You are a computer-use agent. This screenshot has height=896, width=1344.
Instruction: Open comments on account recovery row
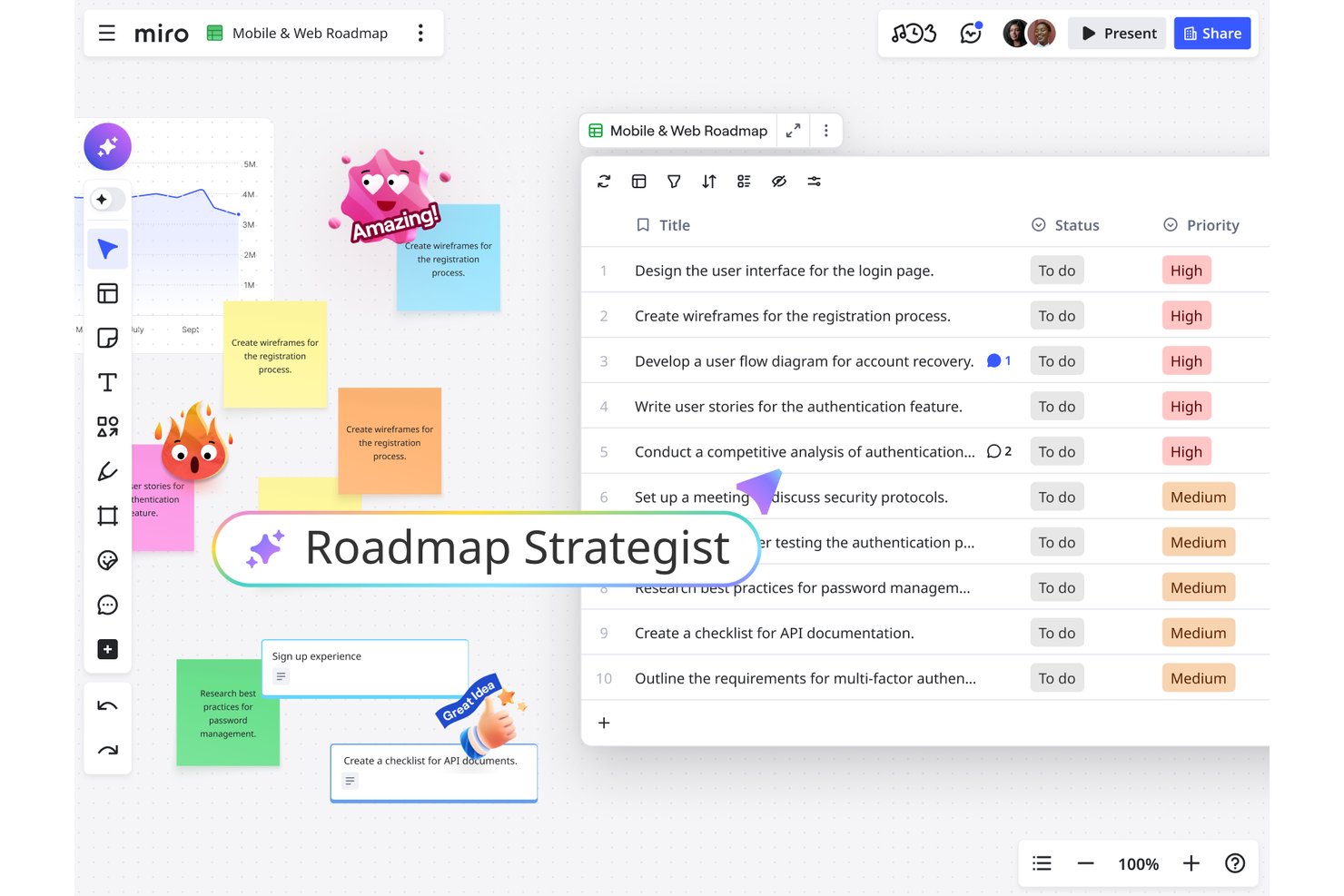click(999, 360)
